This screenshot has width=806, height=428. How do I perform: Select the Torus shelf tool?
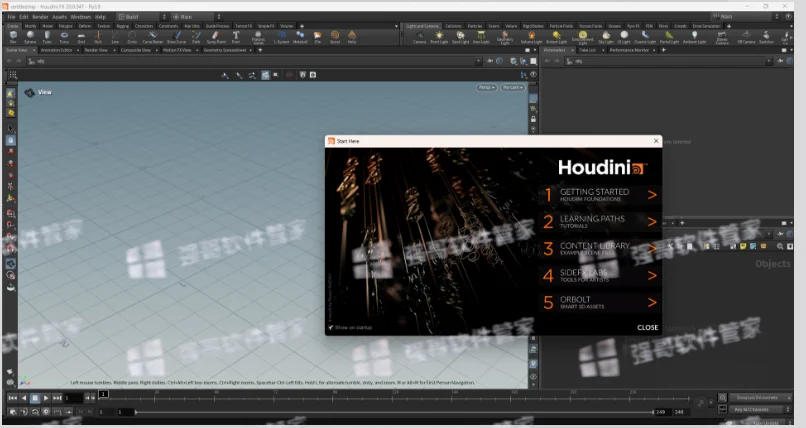click(x=64, y=37)
